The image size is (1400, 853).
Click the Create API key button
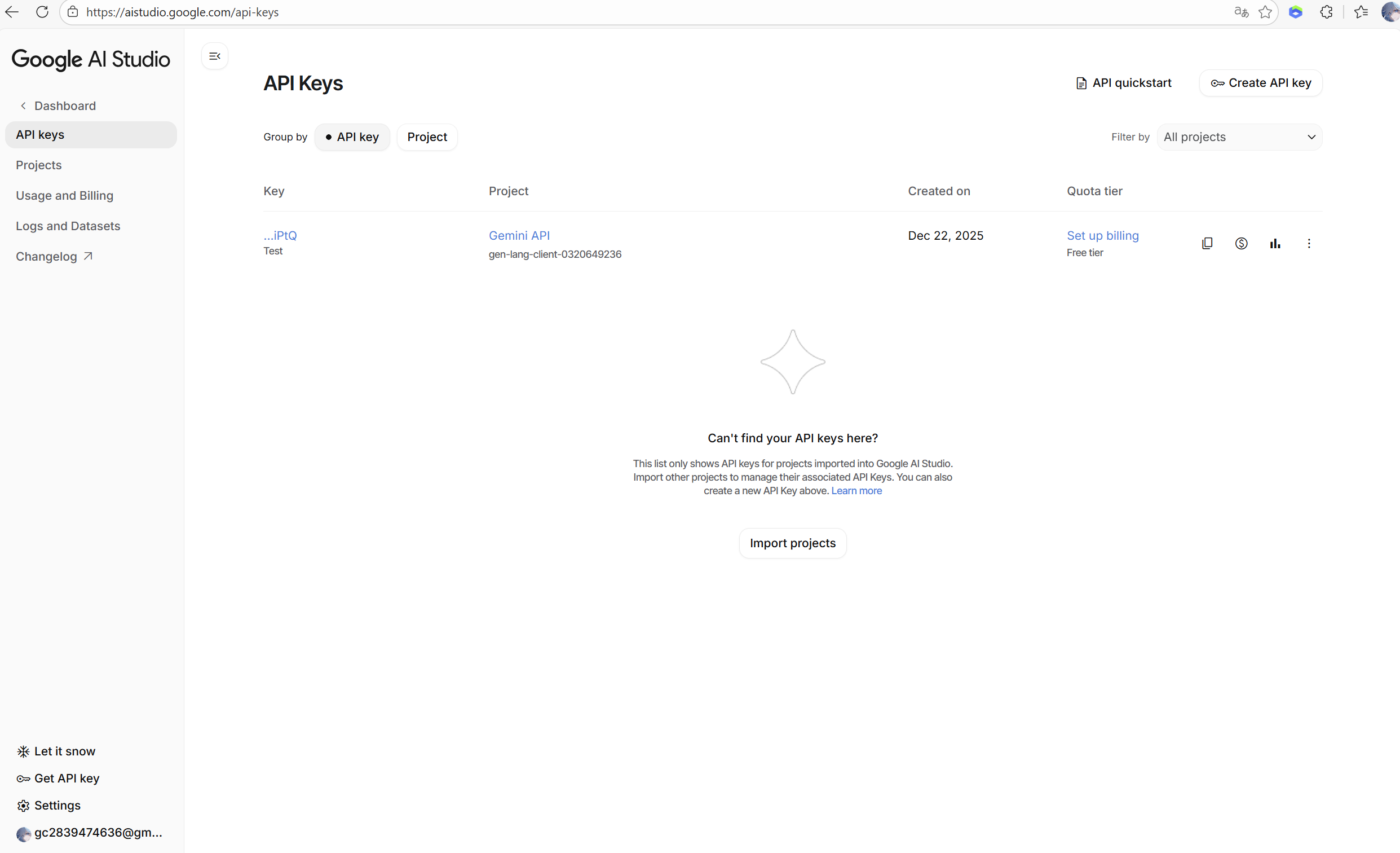click(x=1260, y=83)
